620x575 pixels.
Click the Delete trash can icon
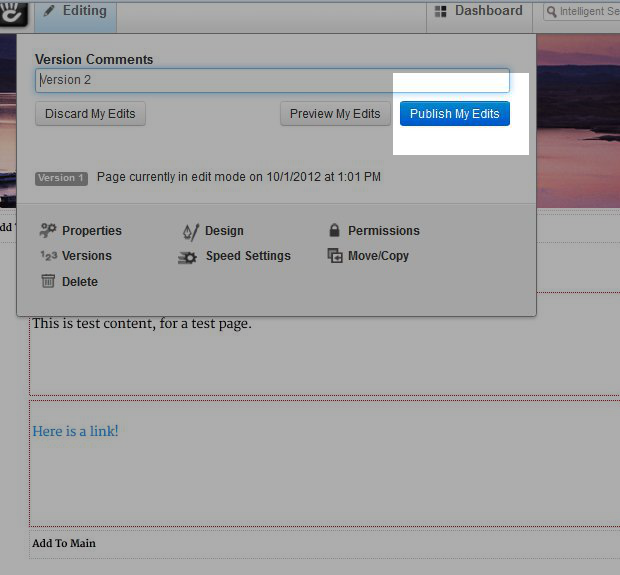[x=48, y=282]
